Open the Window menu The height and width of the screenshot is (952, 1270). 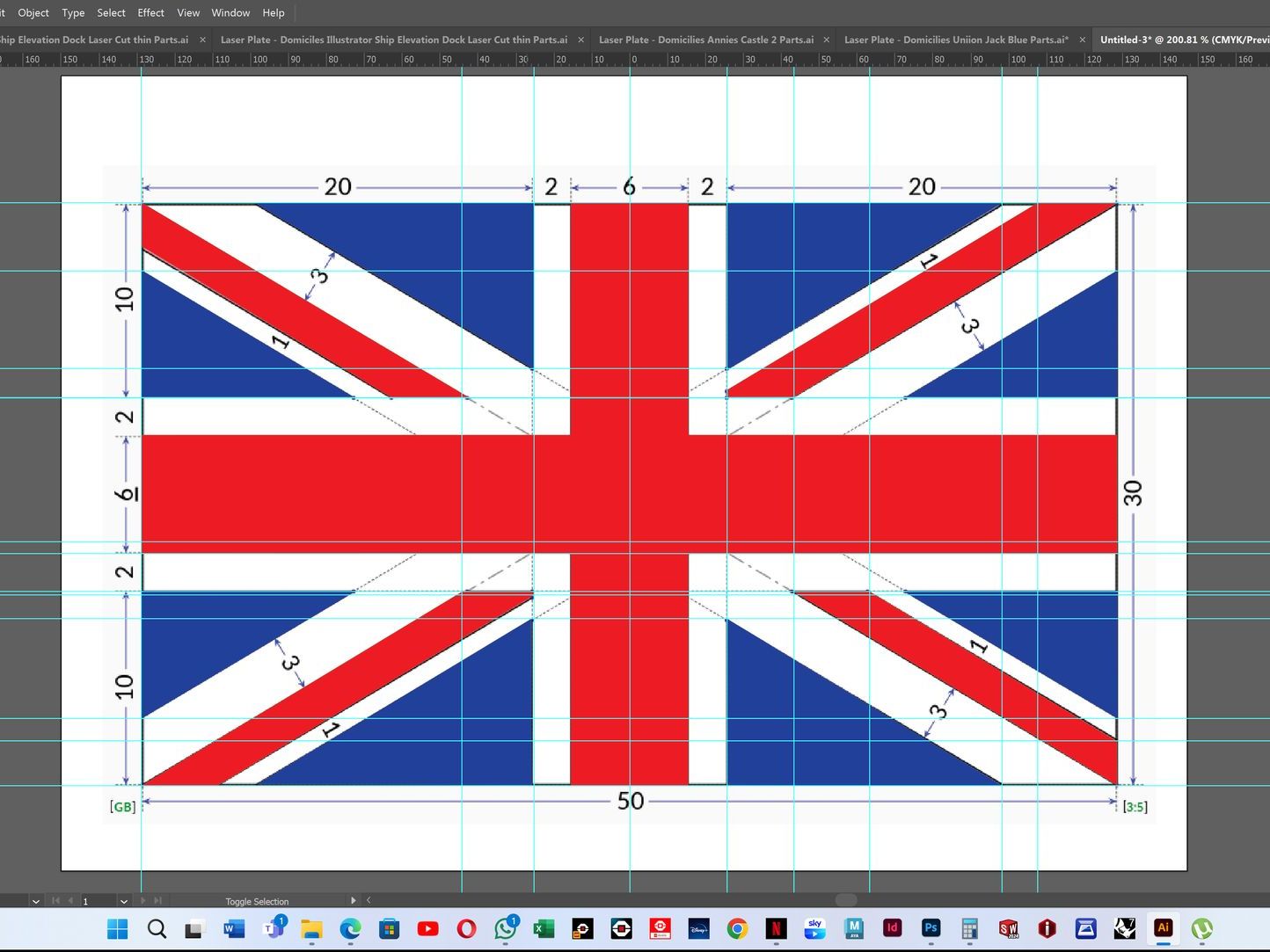230,12
